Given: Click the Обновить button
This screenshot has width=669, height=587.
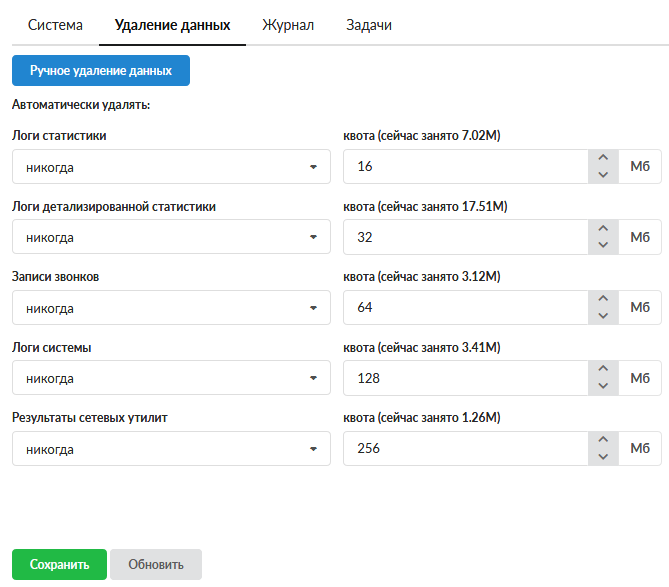Looking at the screenshot, I should pos(156,564).
